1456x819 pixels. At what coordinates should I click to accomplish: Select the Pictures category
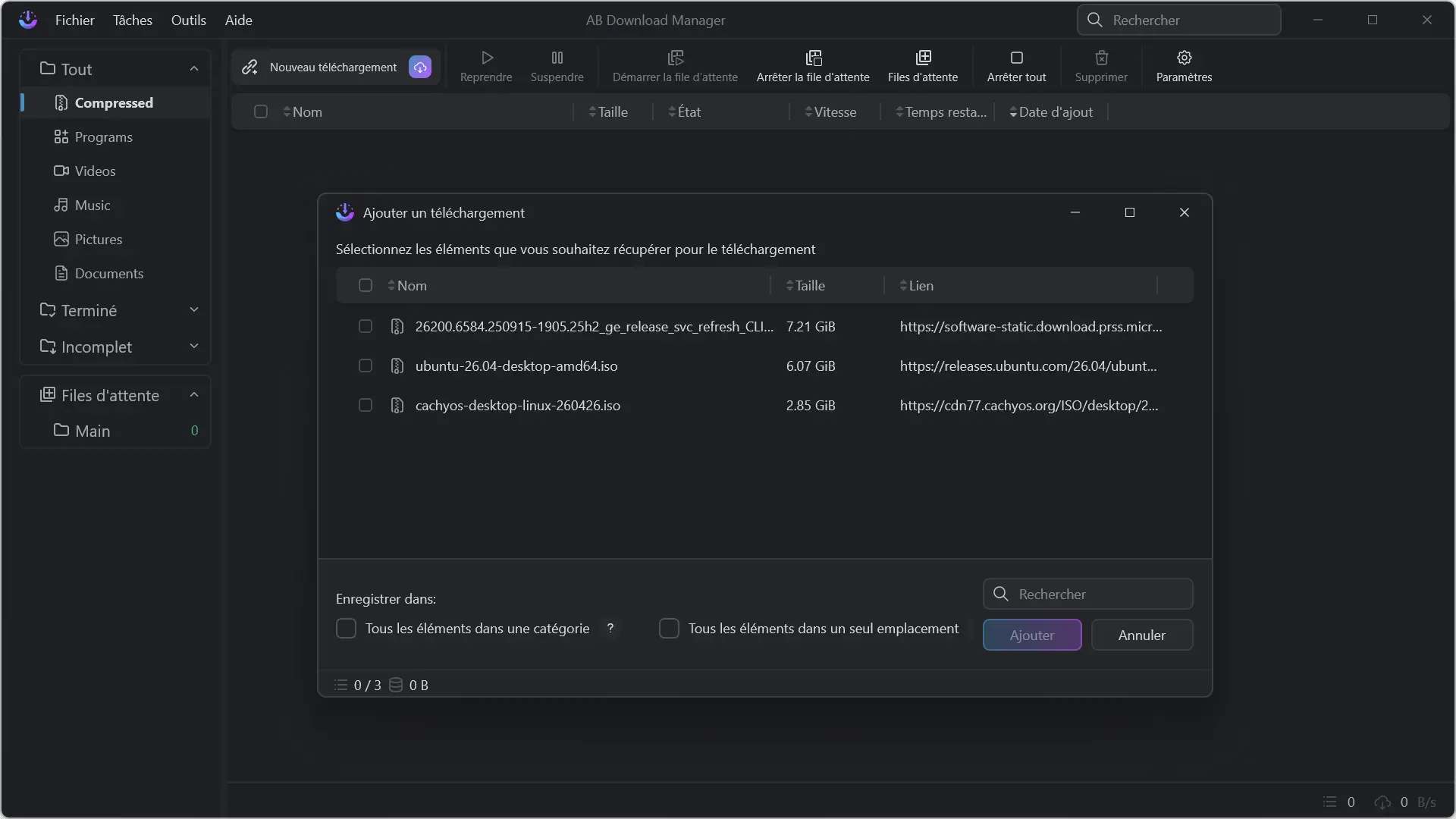pyautogui.click(x=116, y=239)
